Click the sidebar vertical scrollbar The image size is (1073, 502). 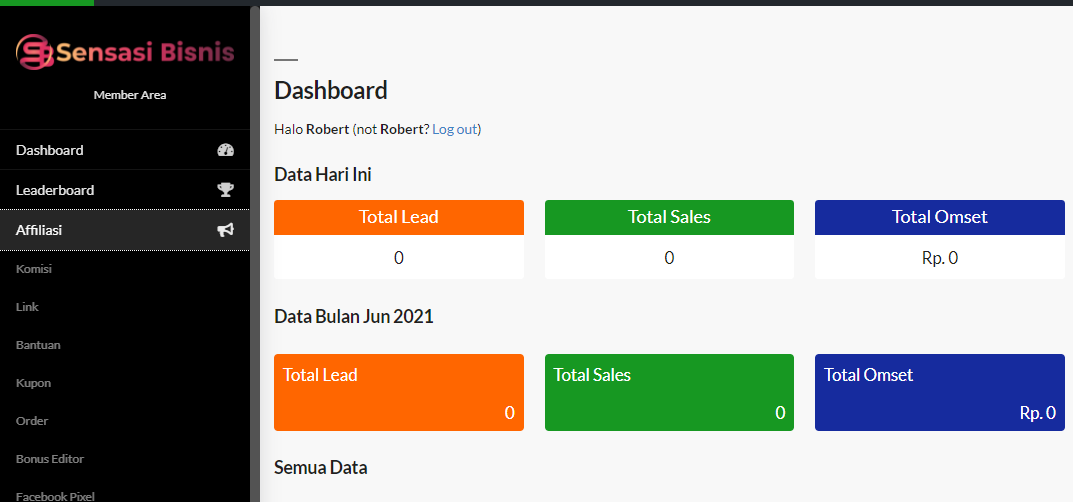pos(255,250)
